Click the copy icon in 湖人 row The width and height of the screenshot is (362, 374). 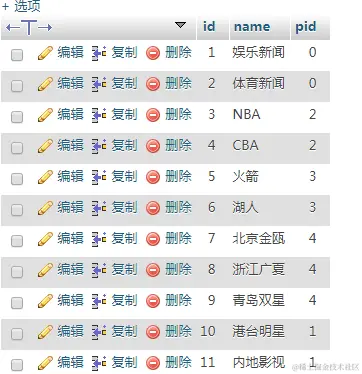tap(99, 208)
